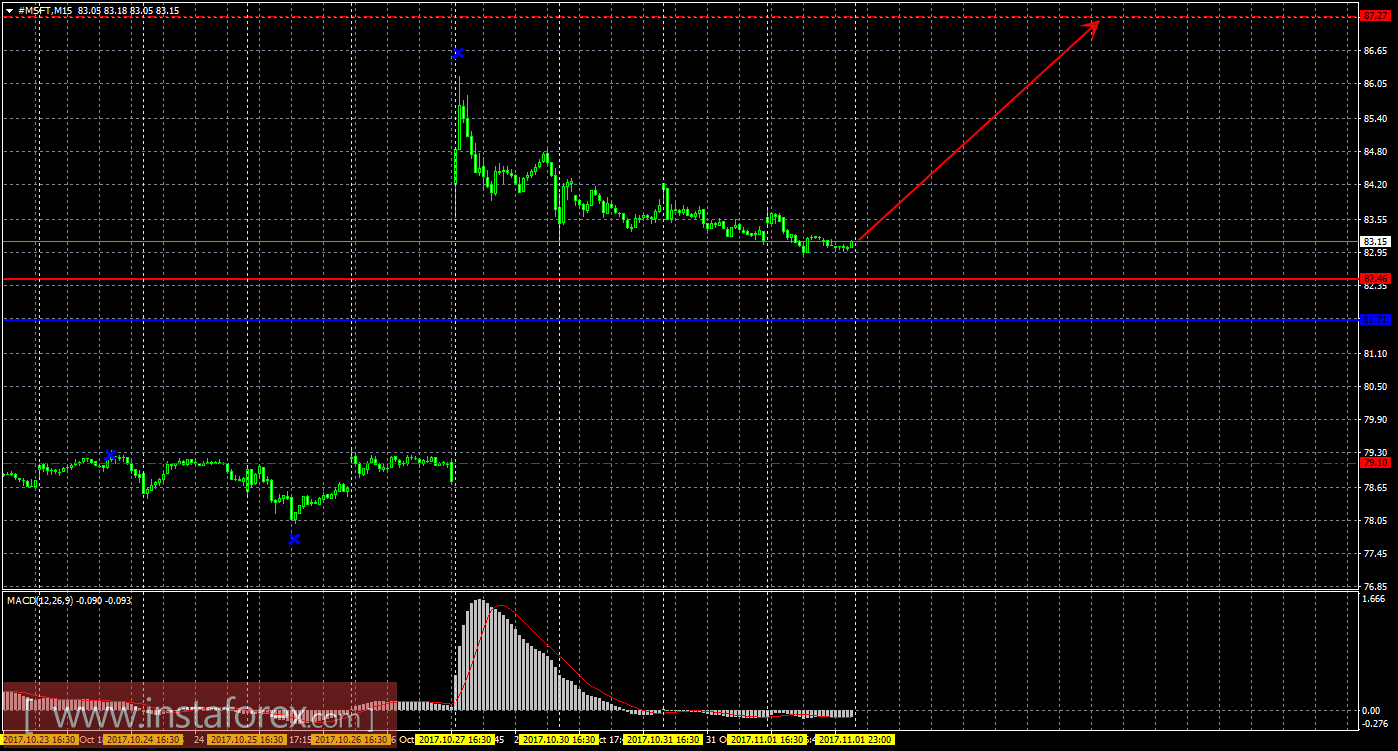Click the 77.45 price axis value

click(1376, 554)
